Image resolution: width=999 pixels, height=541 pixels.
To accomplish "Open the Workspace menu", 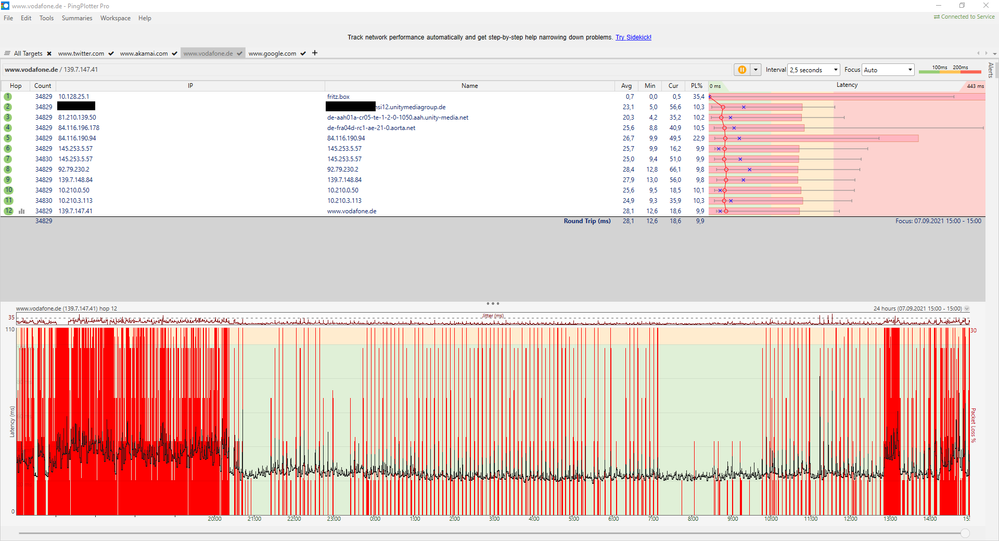I will click(x=115, y=18).
